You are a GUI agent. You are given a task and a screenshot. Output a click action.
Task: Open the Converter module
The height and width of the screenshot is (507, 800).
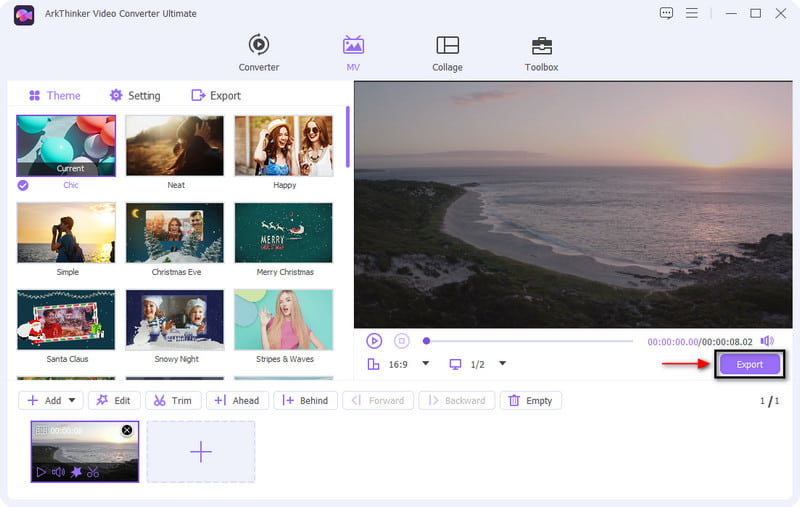pyautogui.click(x=259, y=53)
